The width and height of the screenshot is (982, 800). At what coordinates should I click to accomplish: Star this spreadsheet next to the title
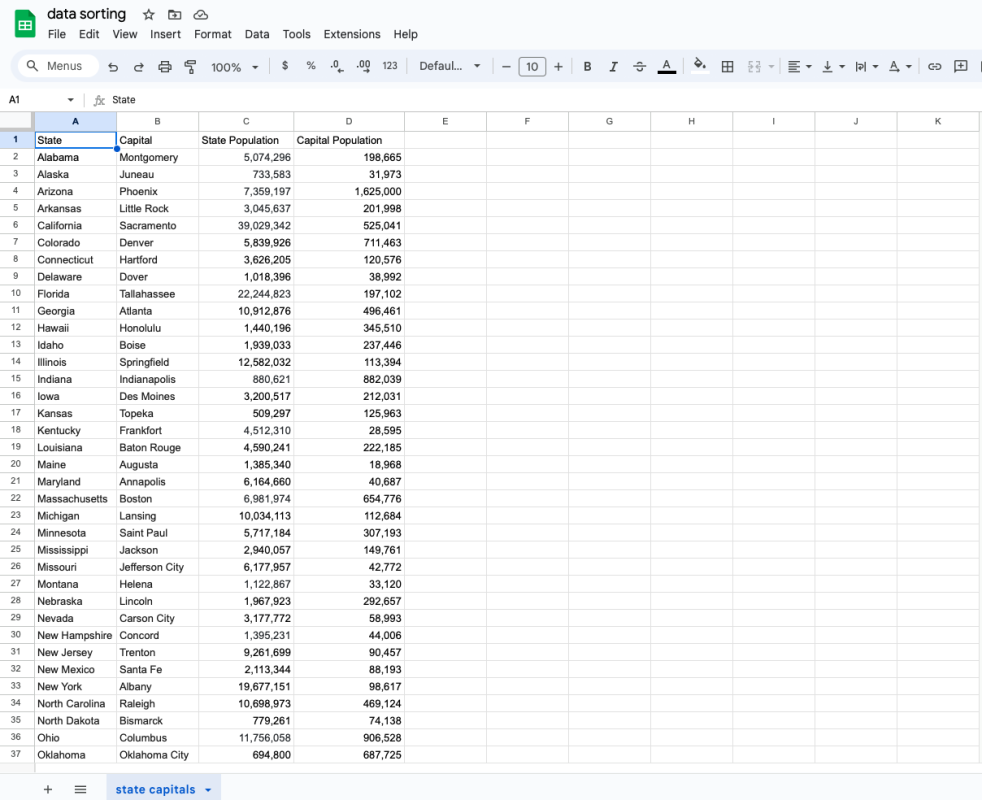pos(149,14)
